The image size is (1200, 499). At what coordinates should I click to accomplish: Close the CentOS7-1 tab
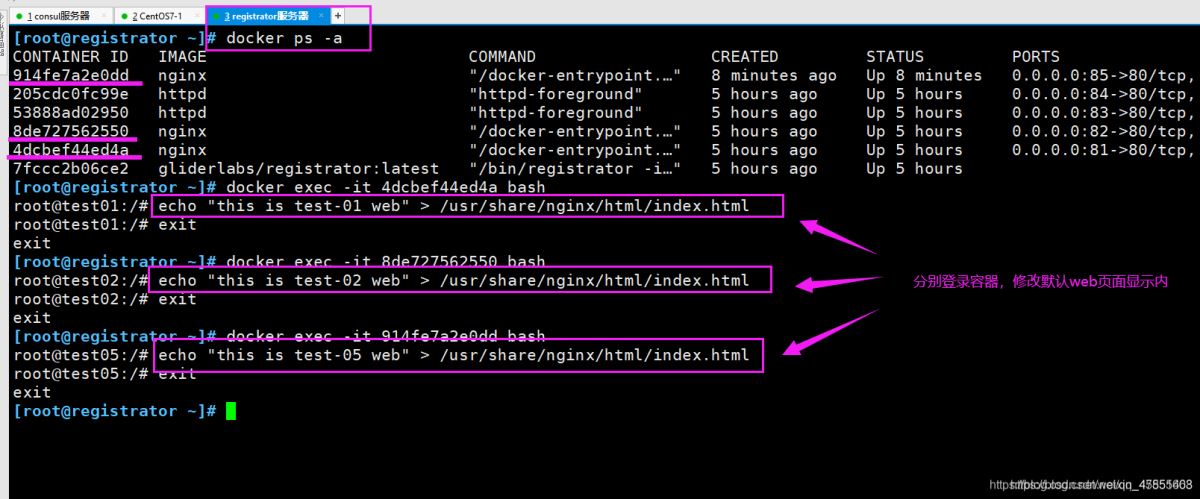coord(196,16)
